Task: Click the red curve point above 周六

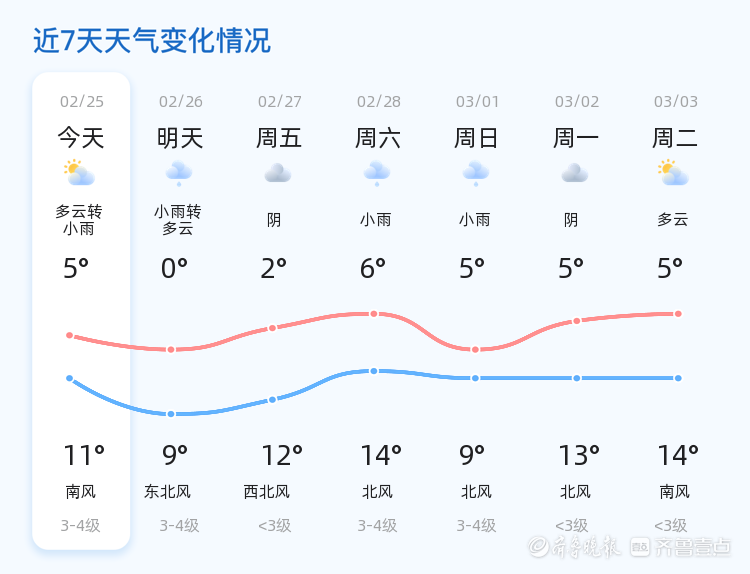Action: pos(374,314)
